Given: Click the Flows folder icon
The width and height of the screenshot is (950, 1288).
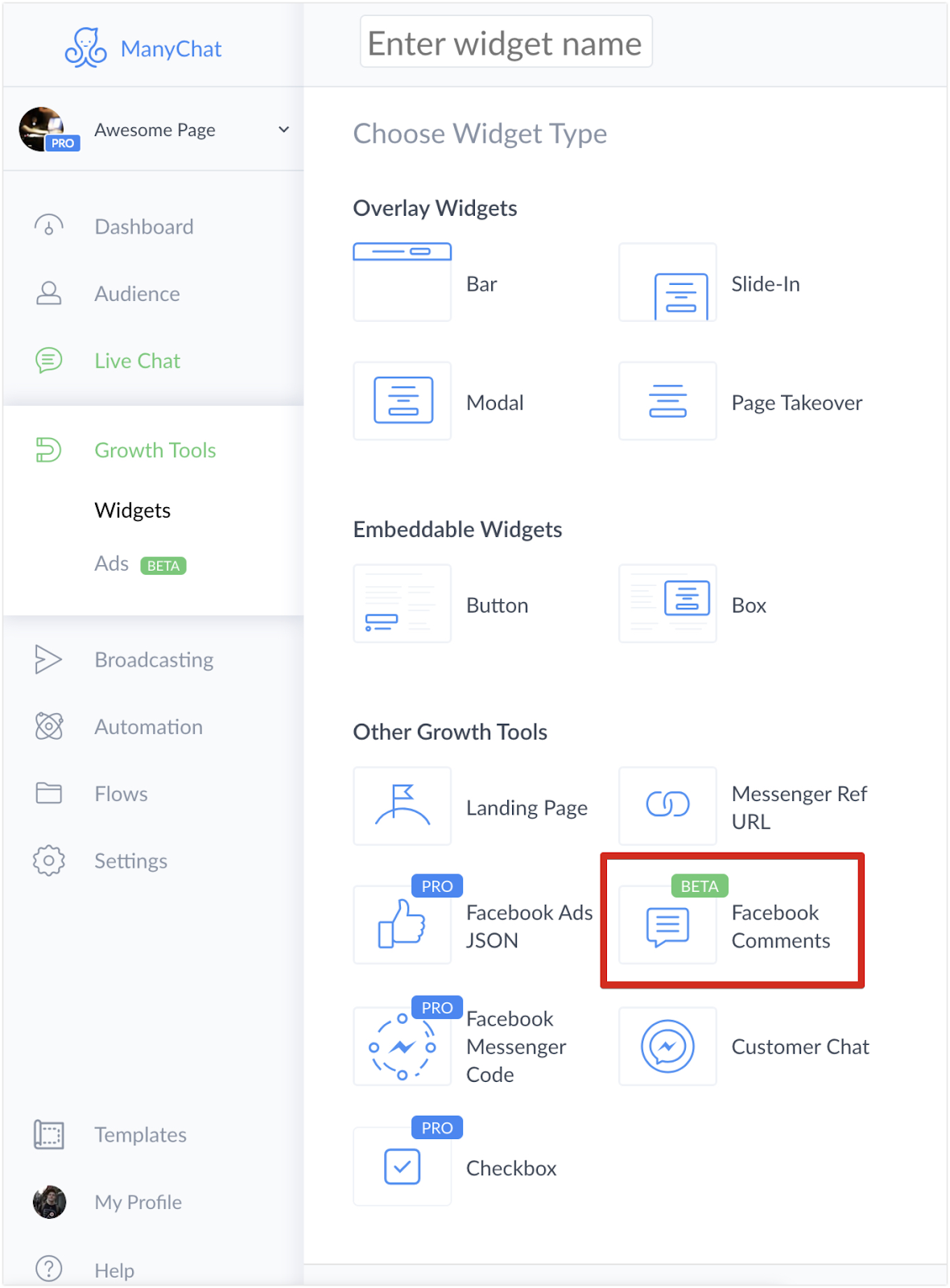Looking at the screenshot, I should pyautogui.click(x=49, y=793).
